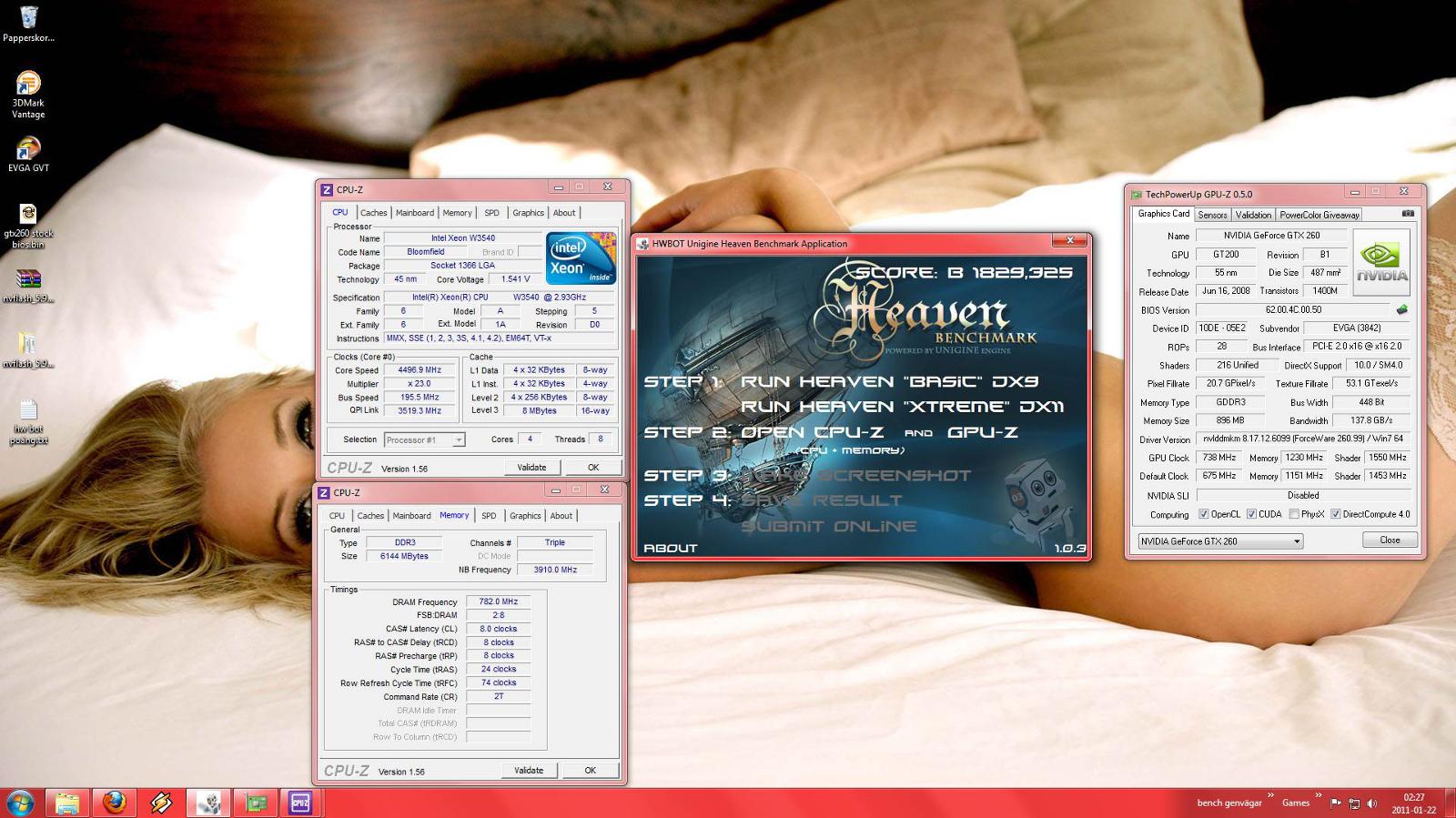Click the Winamp taskbar icon

click(161, 803)
